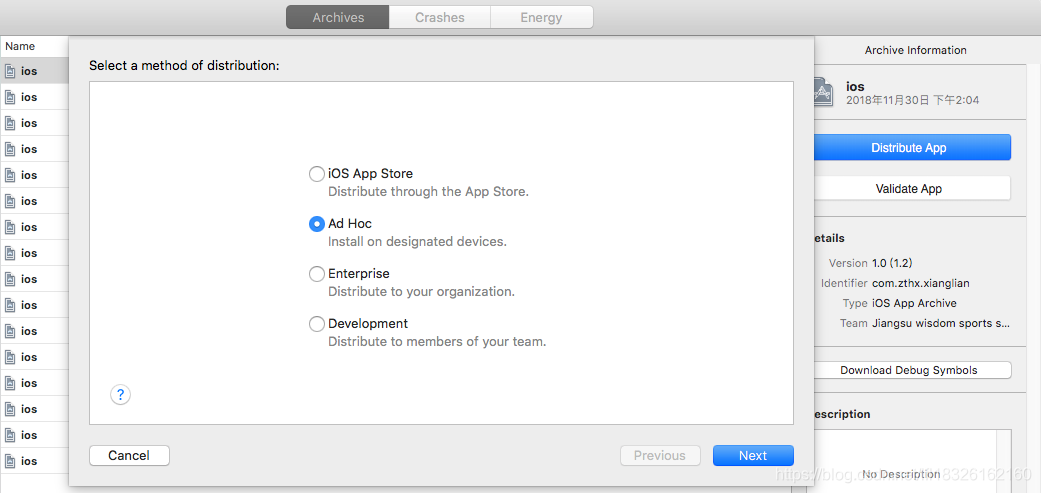The image size is (1041, 493).
Task: Cancel the distribution dialog
Action: [x=129, y=455]
